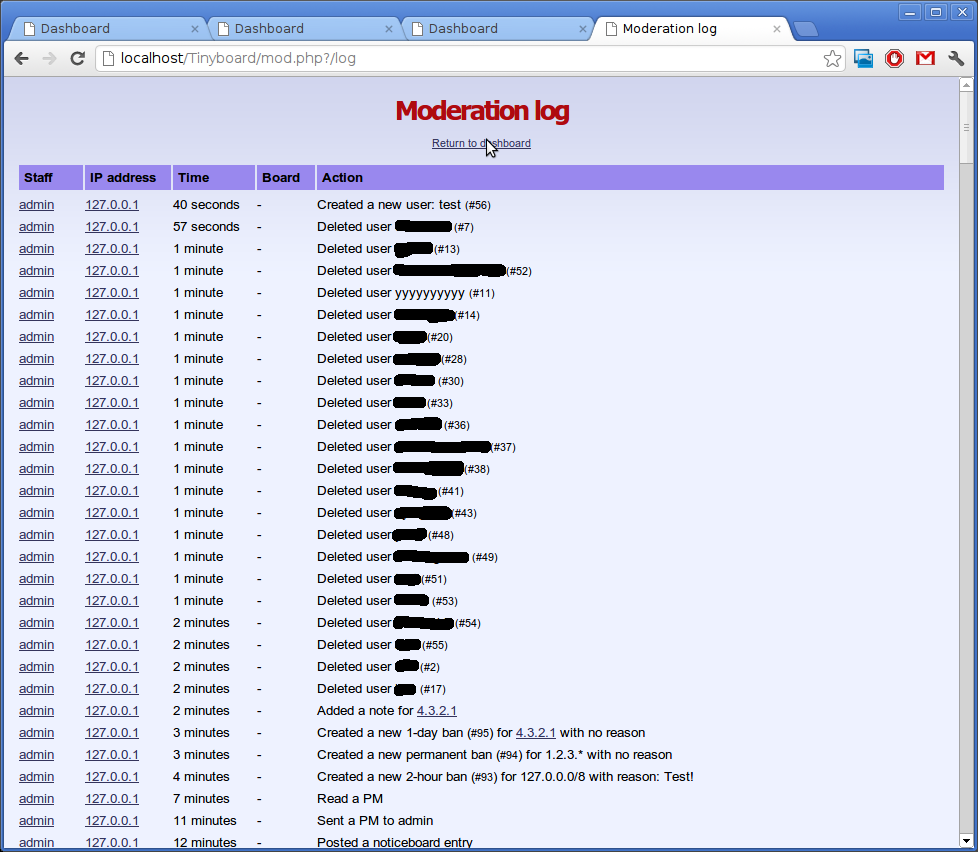Reload the page with the refresh icon
The height and width of the screenshot is (852, 978).
(x=77, y=59)
